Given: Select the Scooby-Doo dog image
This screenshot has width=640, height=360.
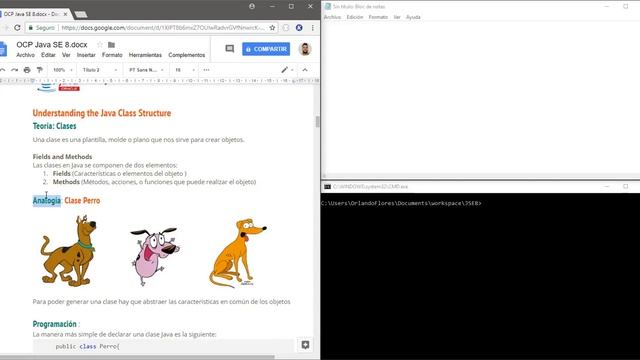Looking at the screenshot, I should click(69, 251).
